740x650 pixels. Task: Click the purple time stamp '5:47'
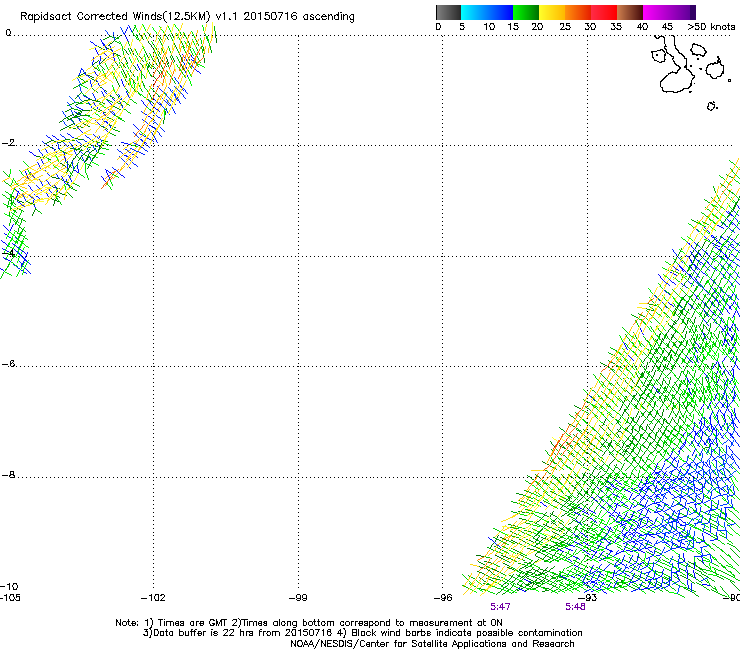point(500,607)
